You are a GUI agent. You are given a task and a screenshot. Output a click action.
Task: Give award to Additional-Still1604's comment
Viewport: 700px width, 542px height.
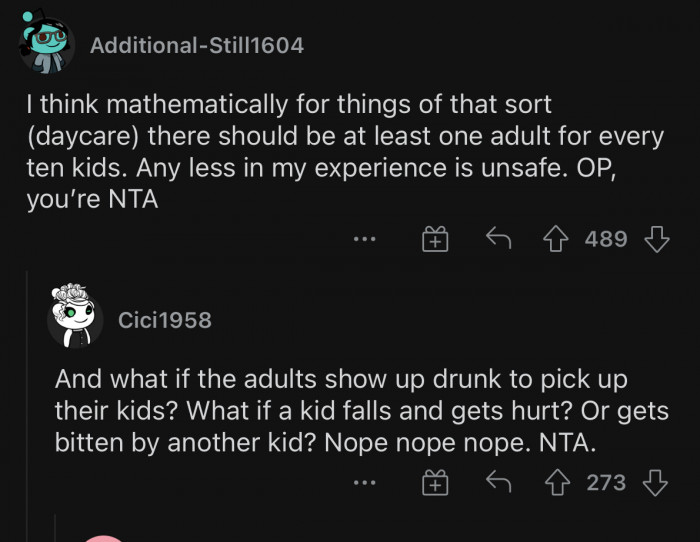click(x=435, y=239)
